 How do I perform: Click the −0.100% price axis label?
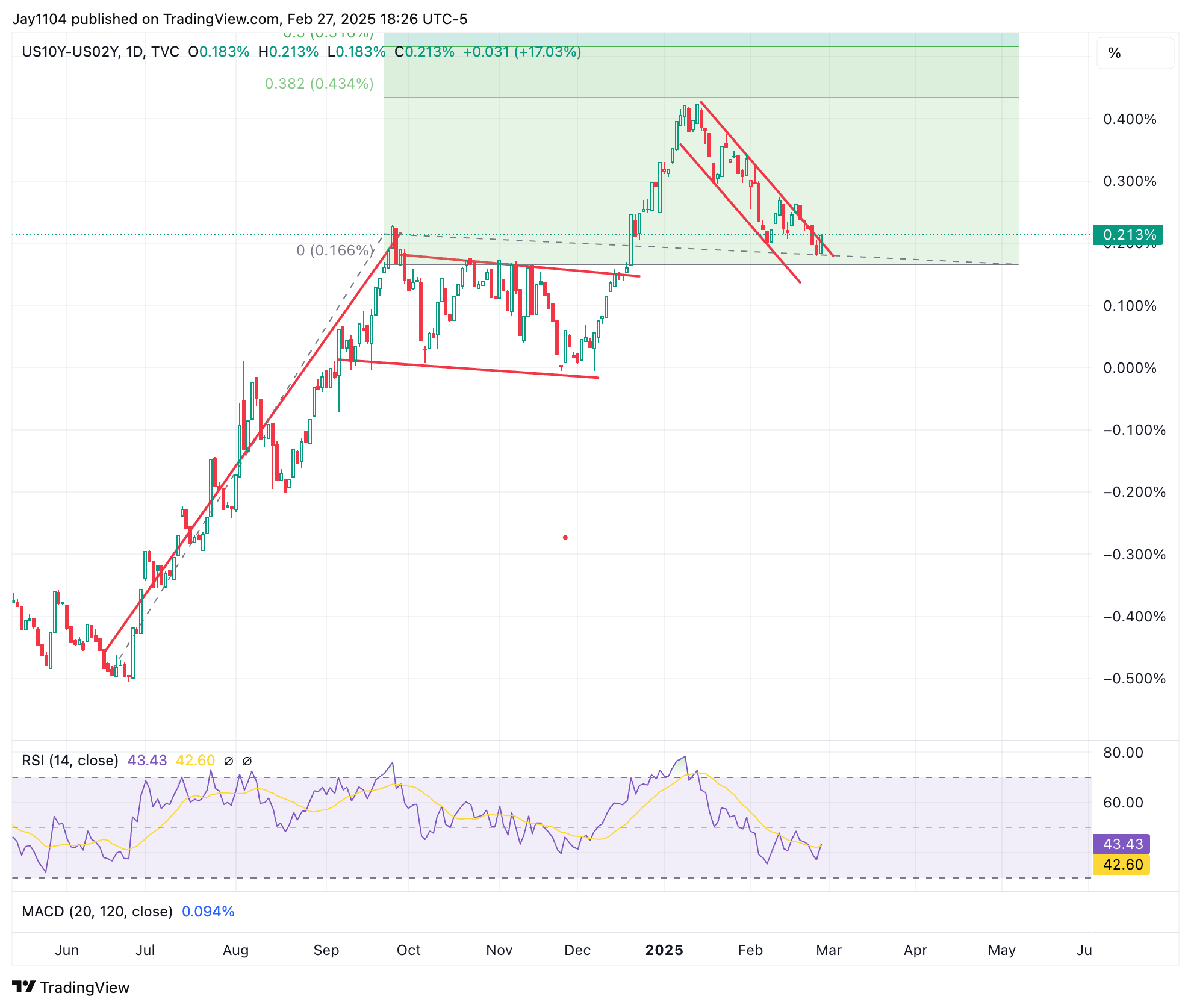(1134, 430)
